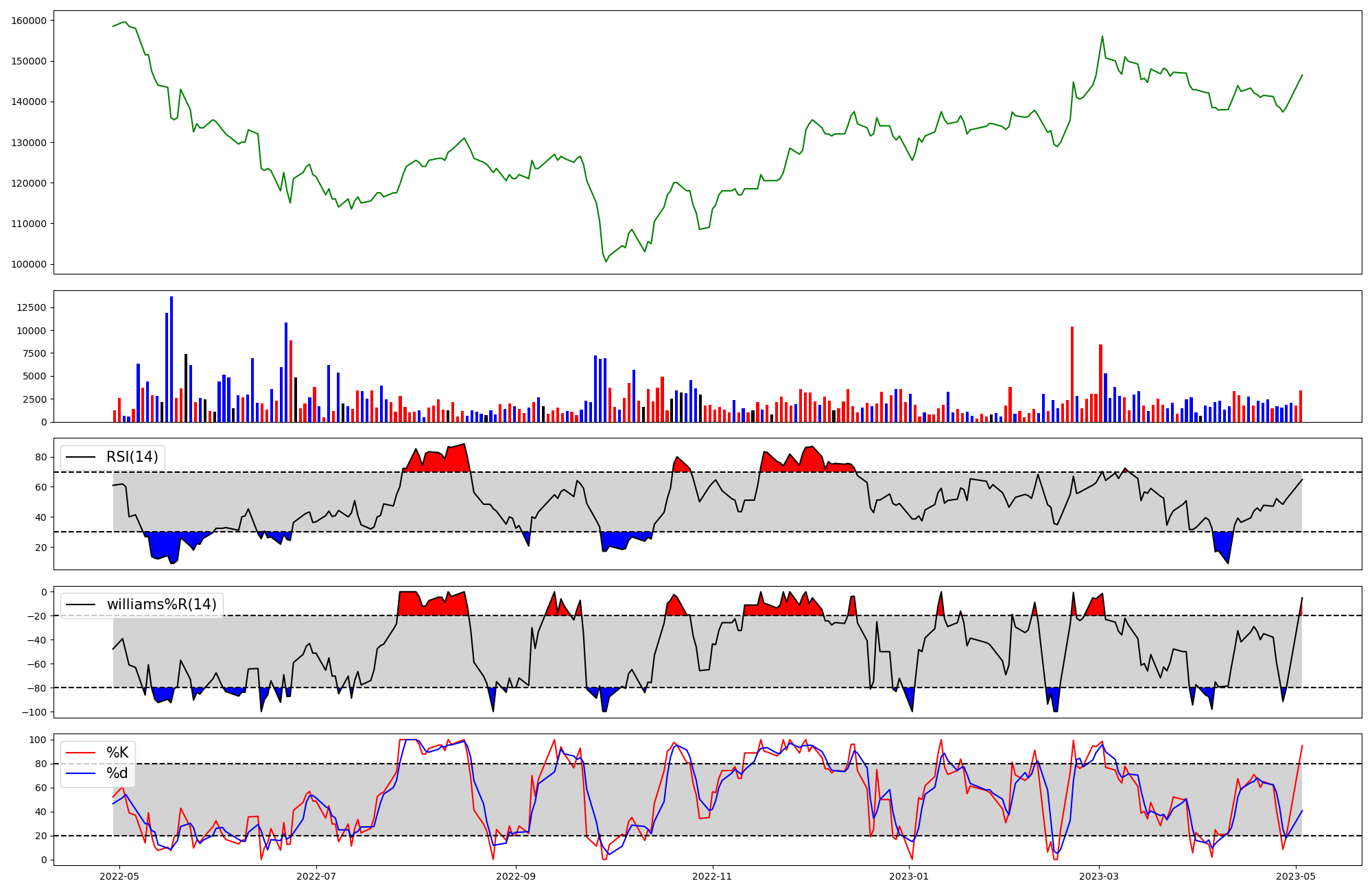
Task: Select the 2022-05 date tick label
Action: pos(119,876)
